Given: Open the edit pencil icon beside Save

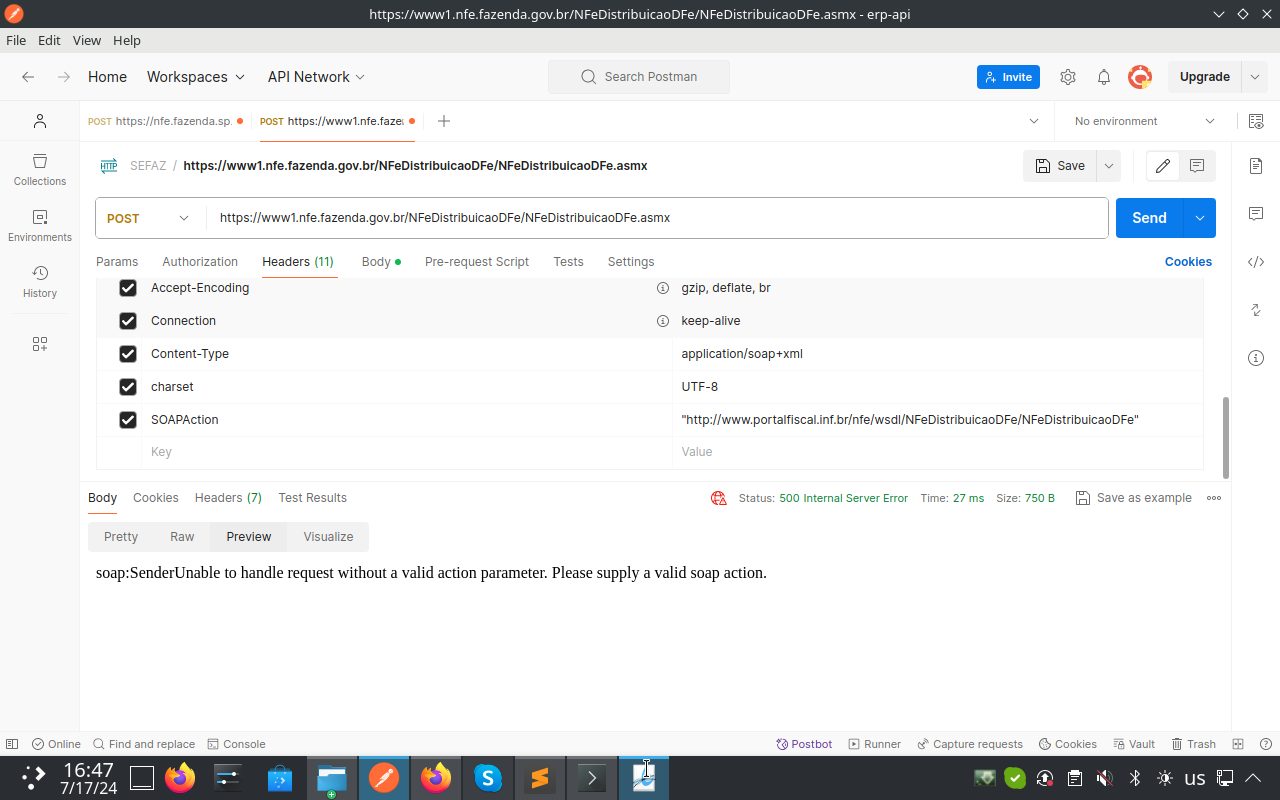Looking at the screenshot, I should point(1162,166).
